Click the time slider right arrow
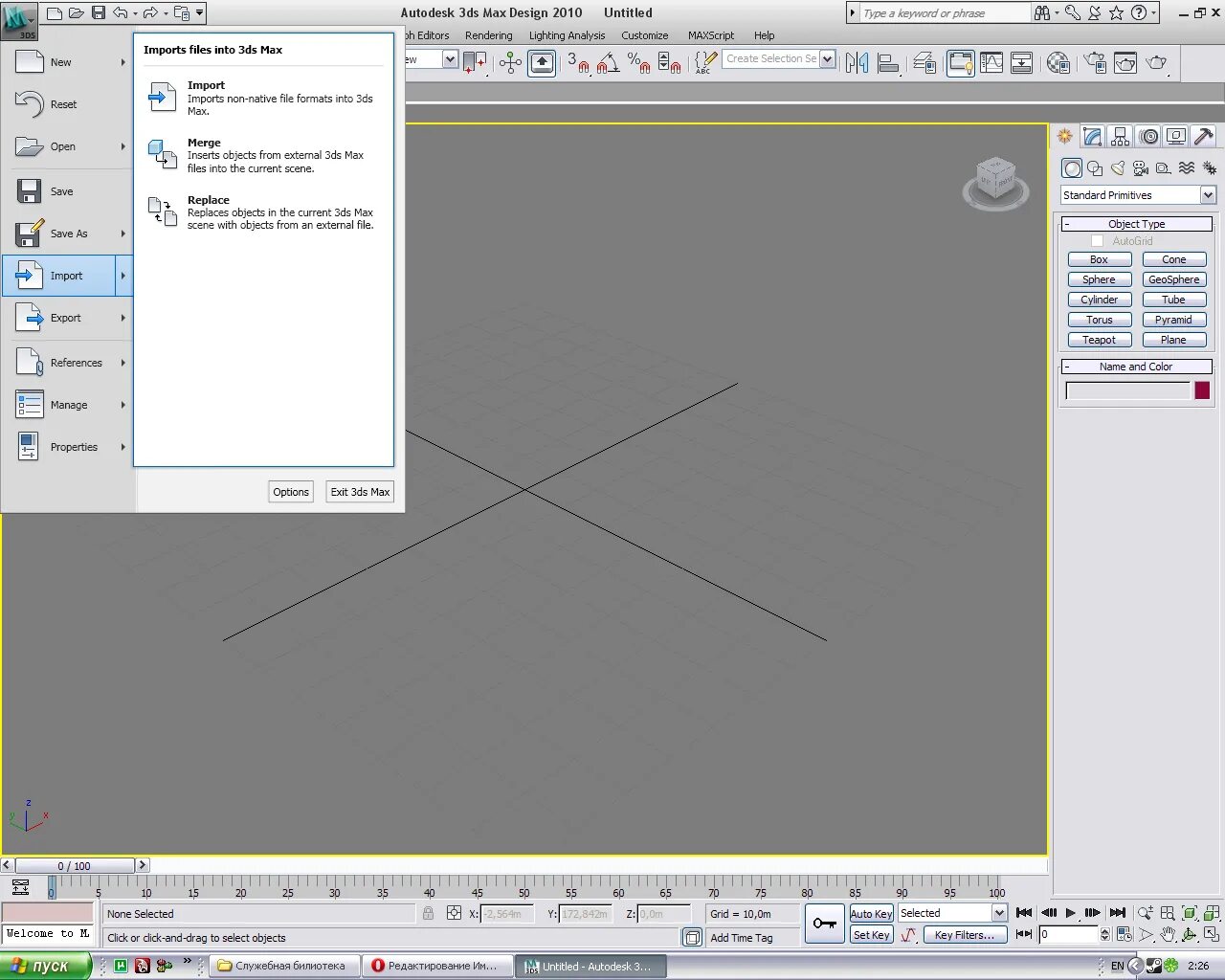The image size is (1225, 980). coord(143,865)
